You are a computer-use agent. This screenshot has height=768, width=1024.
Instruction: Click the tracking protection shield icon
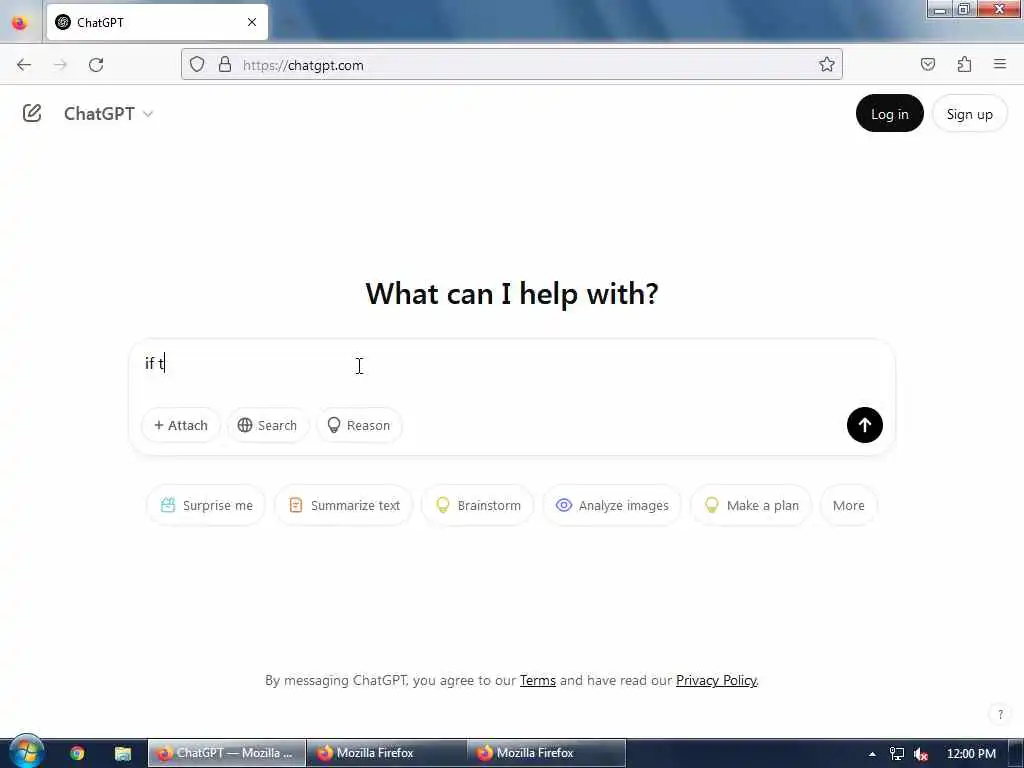(x=197, y=65)
